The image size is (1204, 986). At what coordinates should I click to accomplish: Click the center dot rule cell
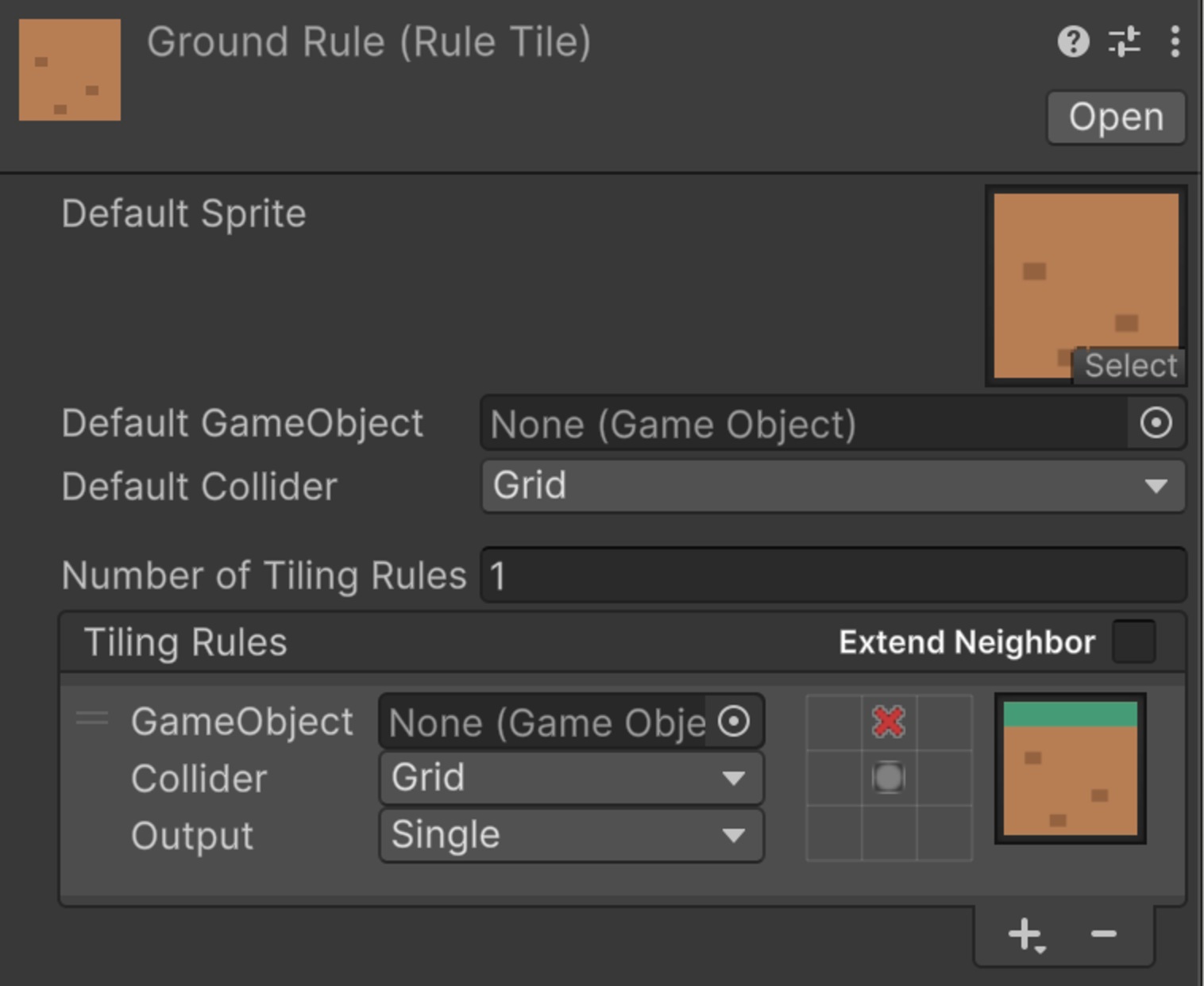pyautogui.click(x=889, y=778)
